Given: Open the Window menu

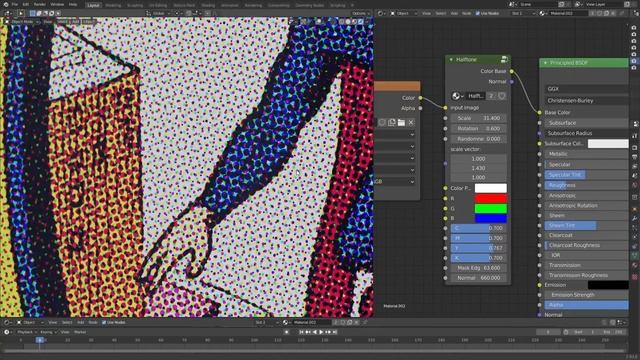Looking at the screenshot, I should pyautogui.click(x=57, y=4).
